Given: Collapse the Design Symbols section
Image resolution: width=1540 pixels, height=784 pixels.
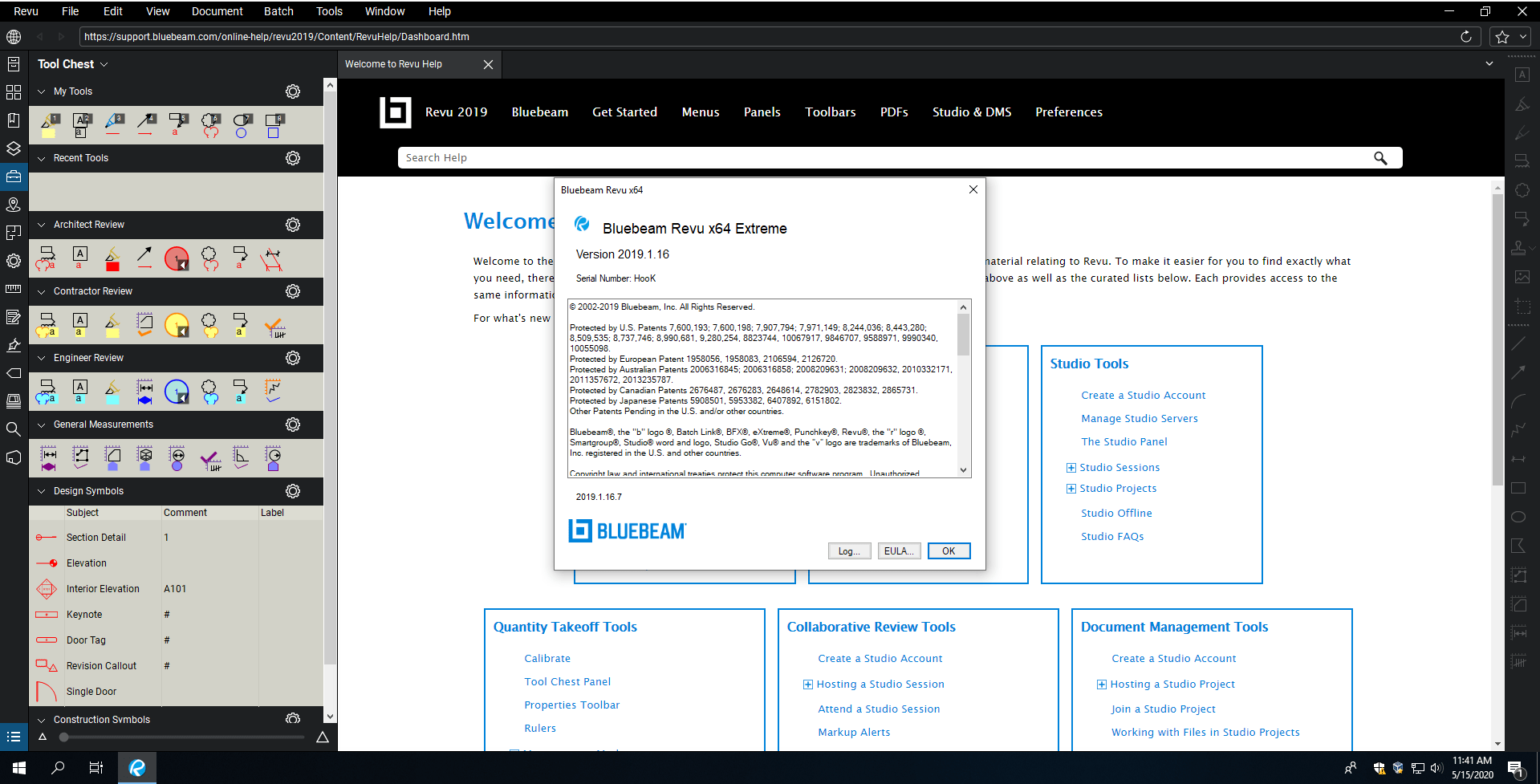Looking at the screenshot, I should tap(42, 491).
